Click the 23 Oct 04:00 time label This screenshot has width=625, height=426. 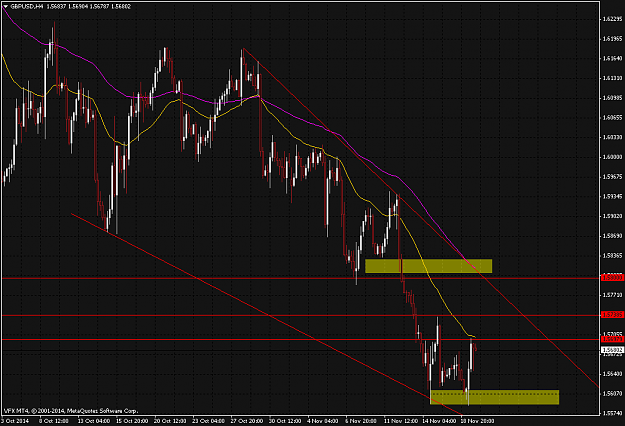208,421
